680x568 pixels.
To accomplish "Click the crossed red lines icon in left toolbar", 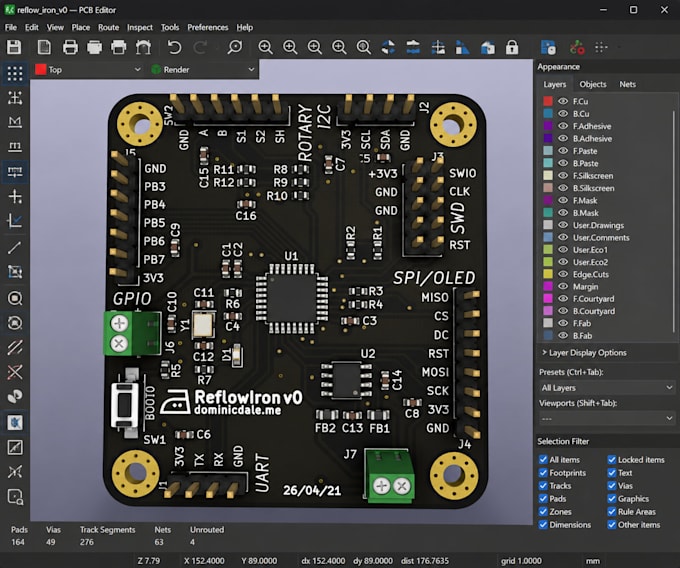I will pyautogui.click(x=15, y=372).
